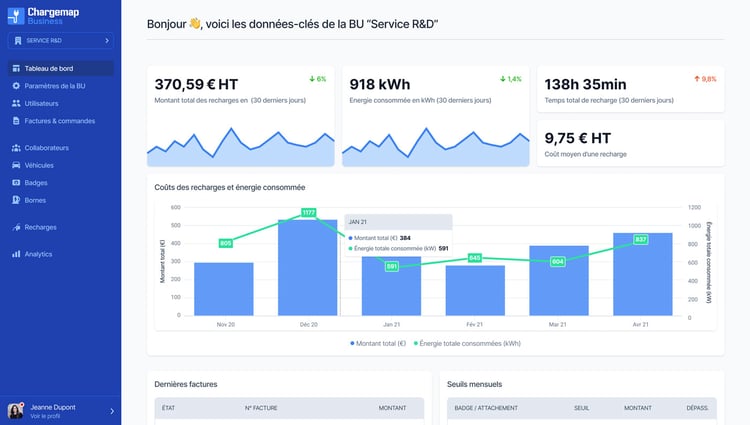The width and height of the screenshot is (750, 425).
Task: Click the Véhicules car icon
Action: (x=16, y=165)
